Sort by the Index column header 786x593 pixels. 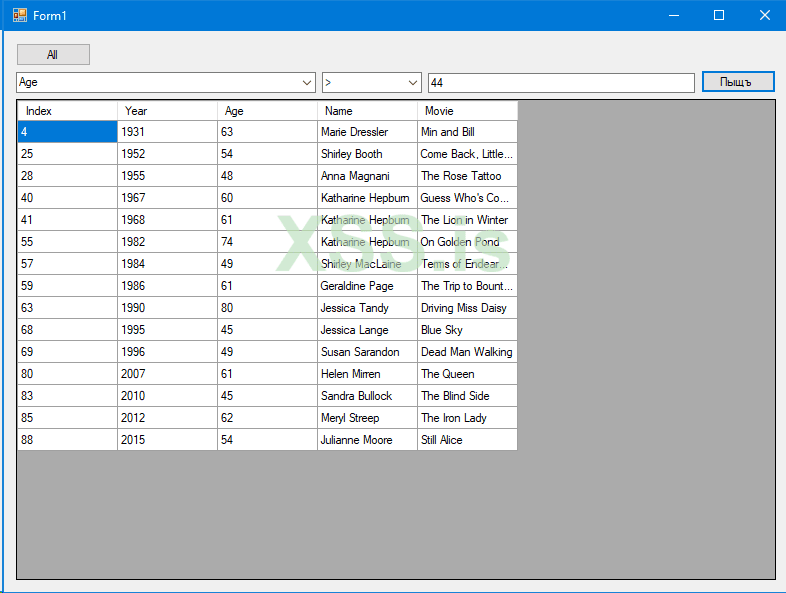coord(68,111)
